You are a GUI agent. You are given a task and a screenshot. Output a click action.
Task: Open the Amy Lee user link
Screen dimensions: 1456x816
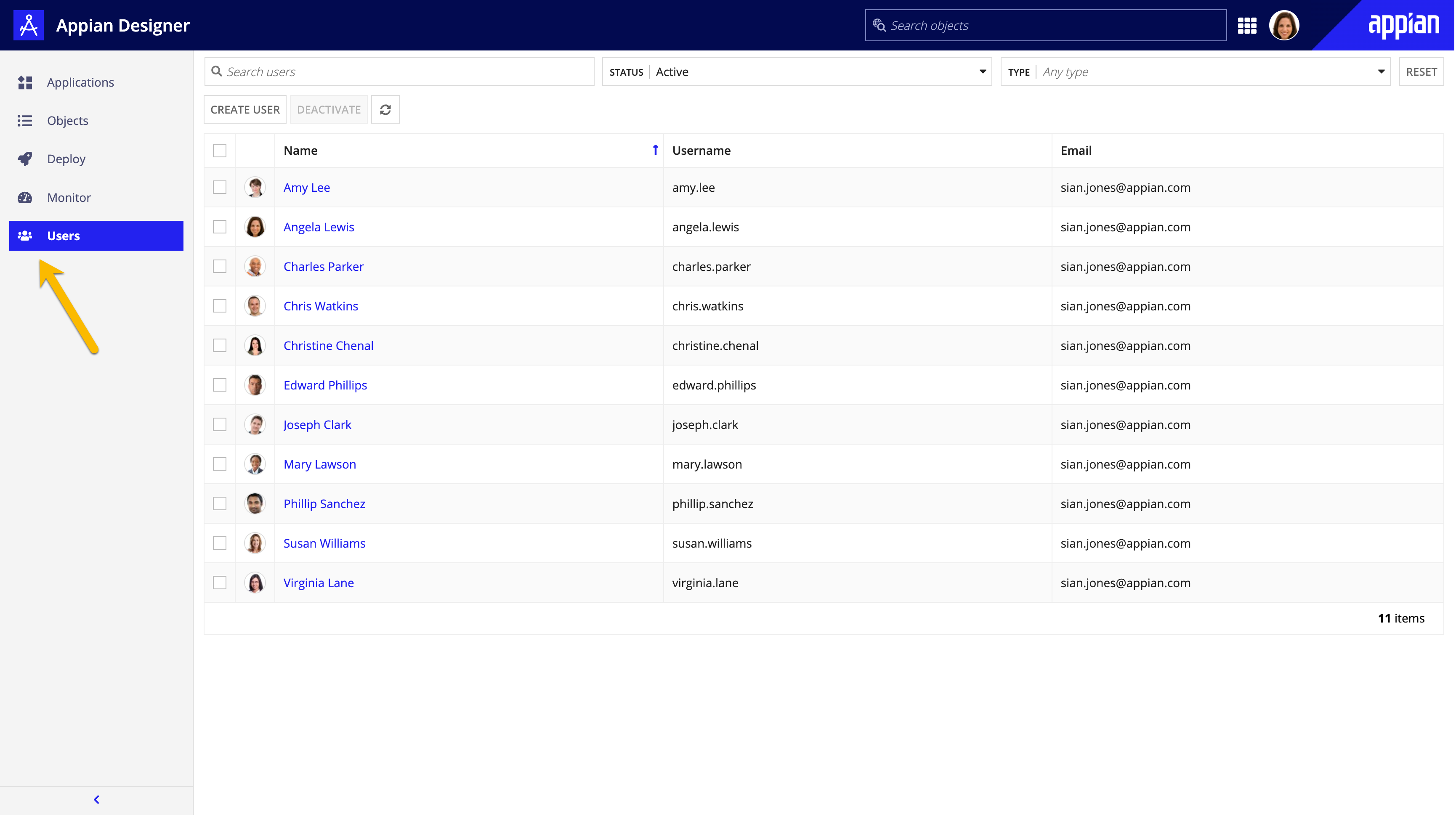pos(307,187)
